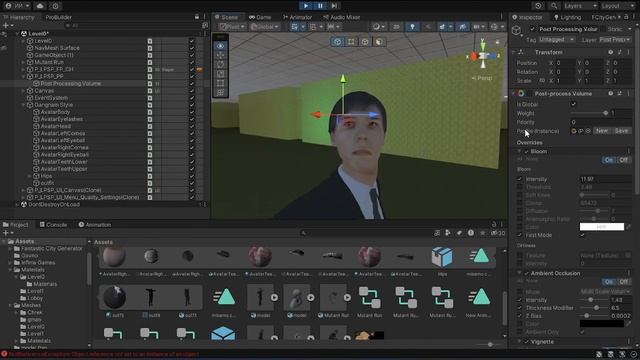This screenshot has width=640, height=360.
Task: Select the Rotate tool in scene tools overlay
Action: coord(220,64)
